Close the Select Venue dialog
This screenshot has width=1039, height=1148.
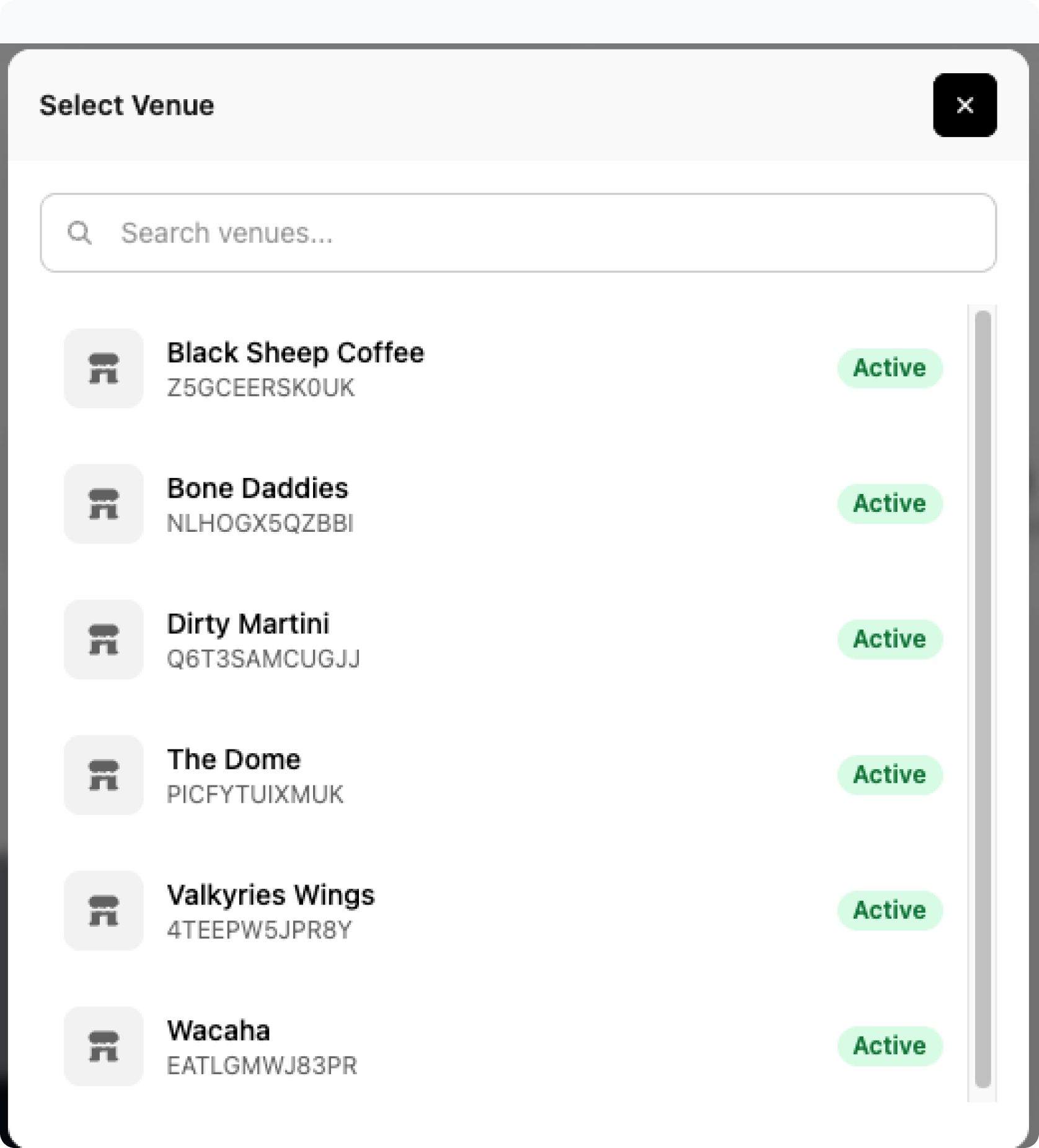point(965,105)
